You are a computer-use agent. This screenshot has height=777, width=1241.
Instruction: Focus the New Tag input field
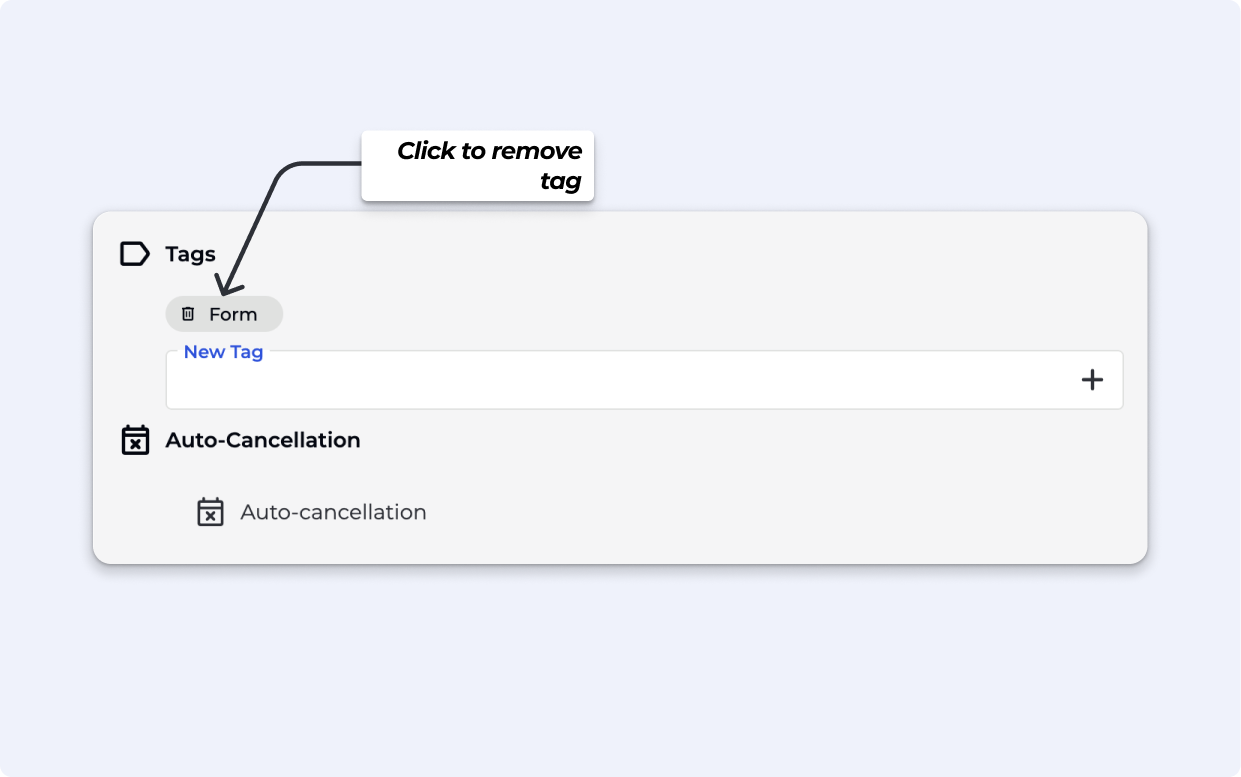point(620,380)
